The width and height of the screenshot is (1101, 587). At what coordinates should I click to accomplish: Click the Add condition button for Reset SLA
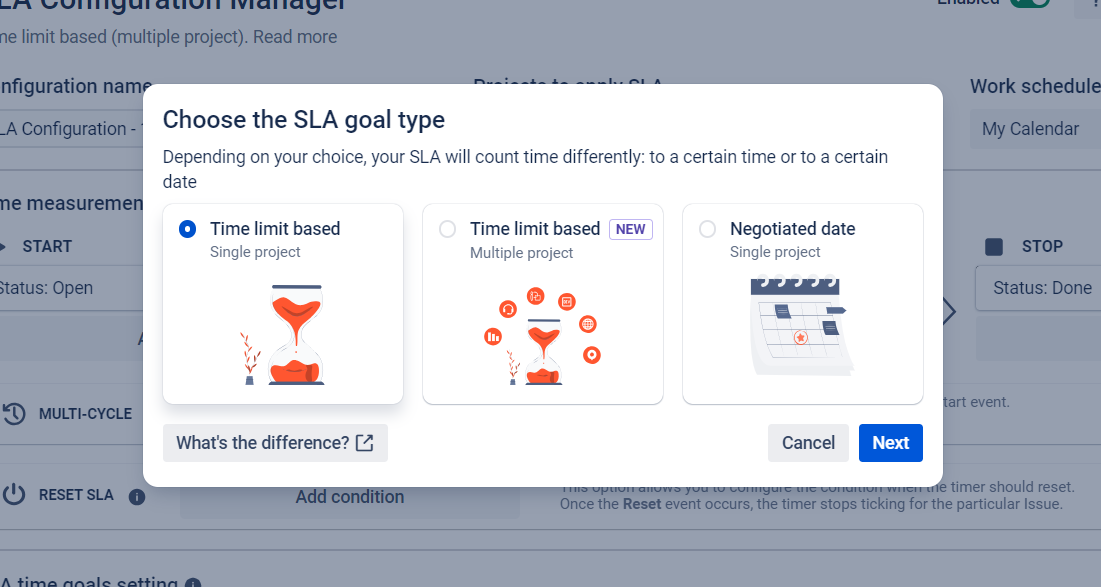click(350, 497)
